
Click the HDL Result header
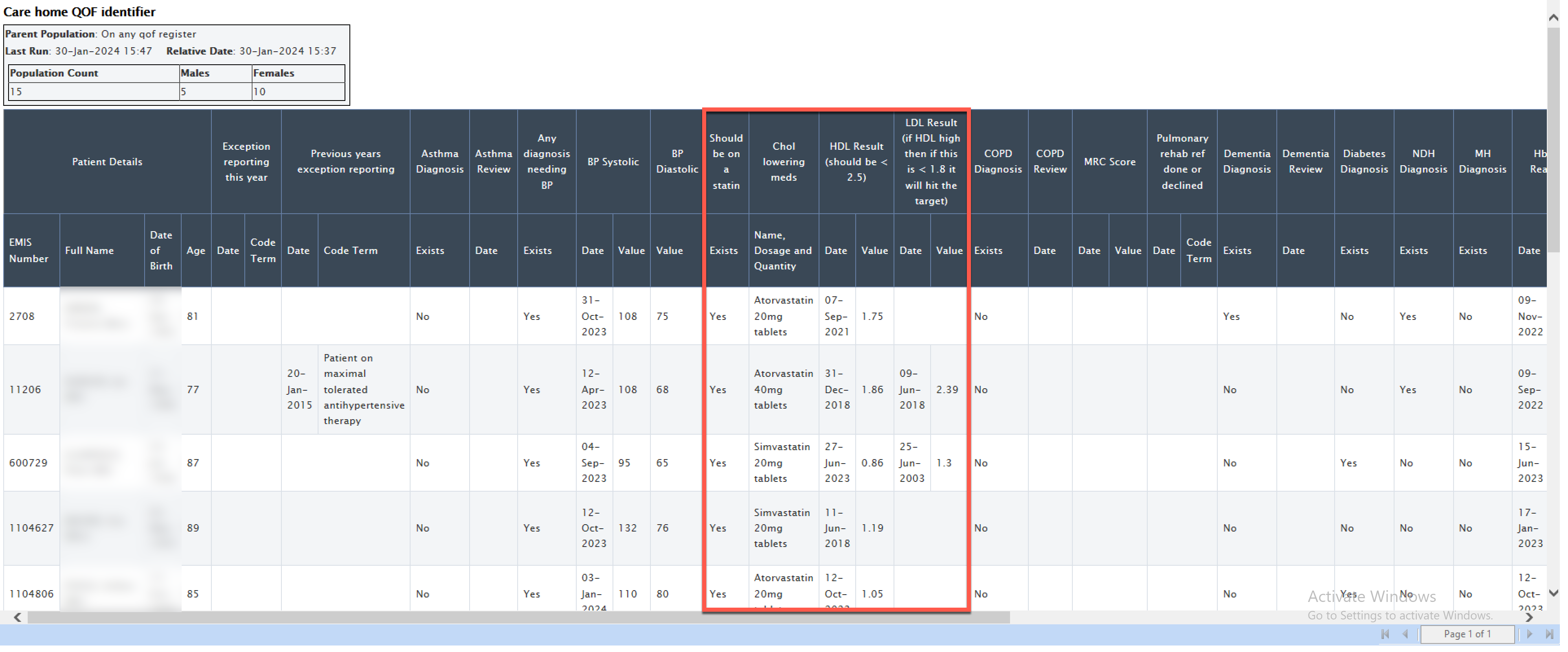pyautogui.click(x=856, y=162)
